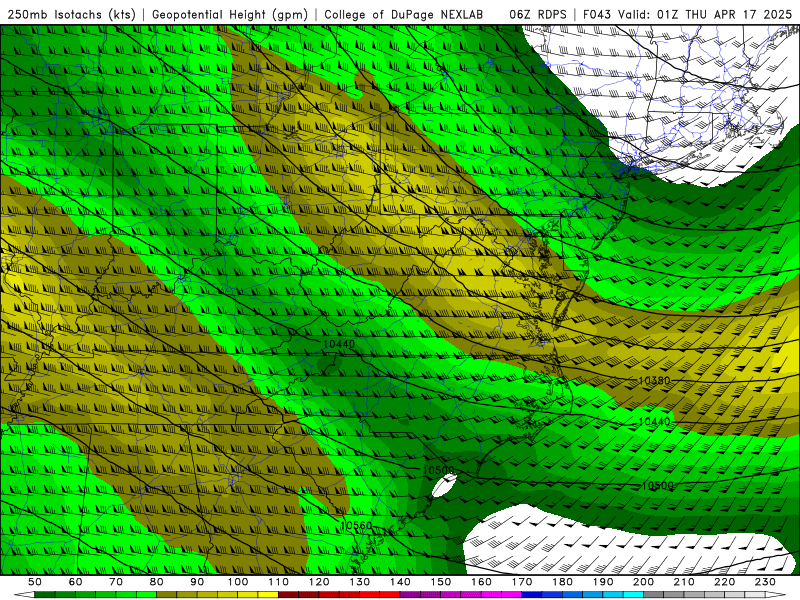This screenshot has width=800, height=600.
Task: Click the 'F043' forecast hour label
Action: click(597, 15)
